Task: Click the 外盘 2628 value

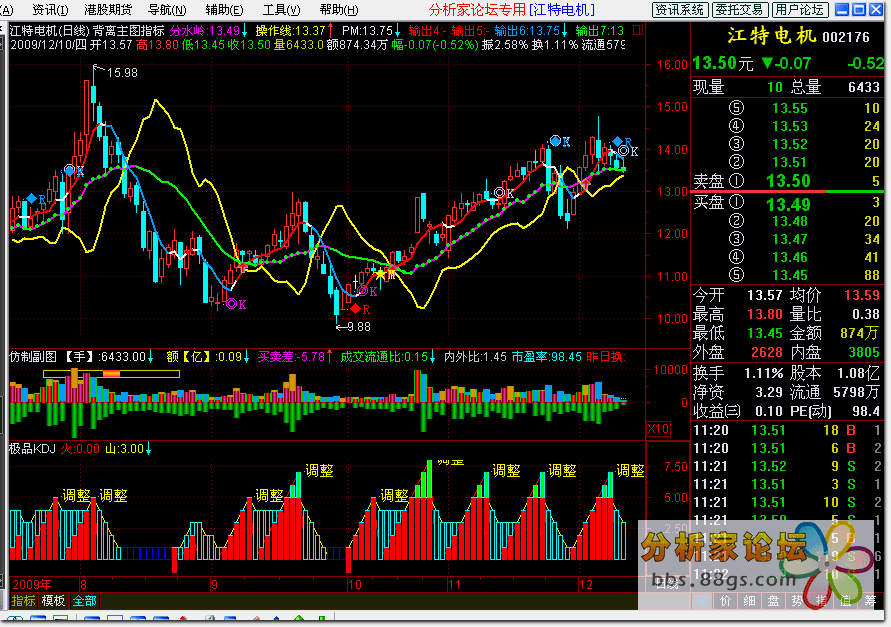Action: tap(767, 352)
